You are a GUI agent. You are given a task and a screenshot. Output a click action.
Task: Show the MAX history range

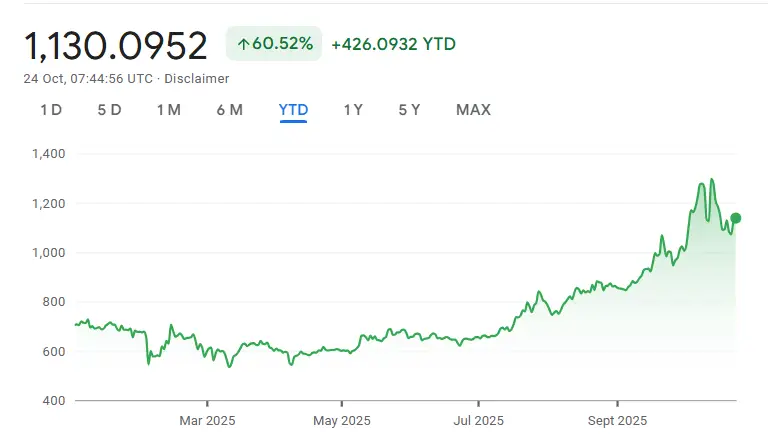473,110
